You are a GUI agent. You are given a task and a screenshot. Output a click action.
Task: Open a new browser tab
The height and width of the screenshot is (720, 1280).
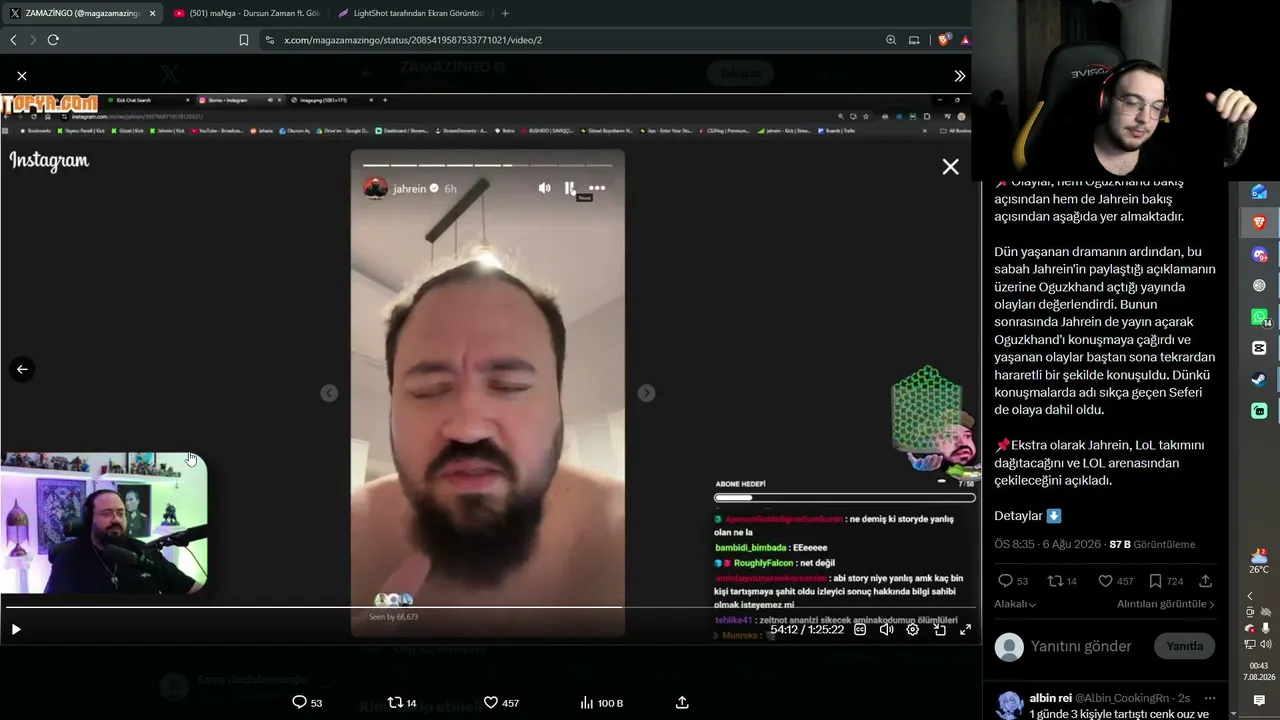pyautogui.click(x=505, y=13)
